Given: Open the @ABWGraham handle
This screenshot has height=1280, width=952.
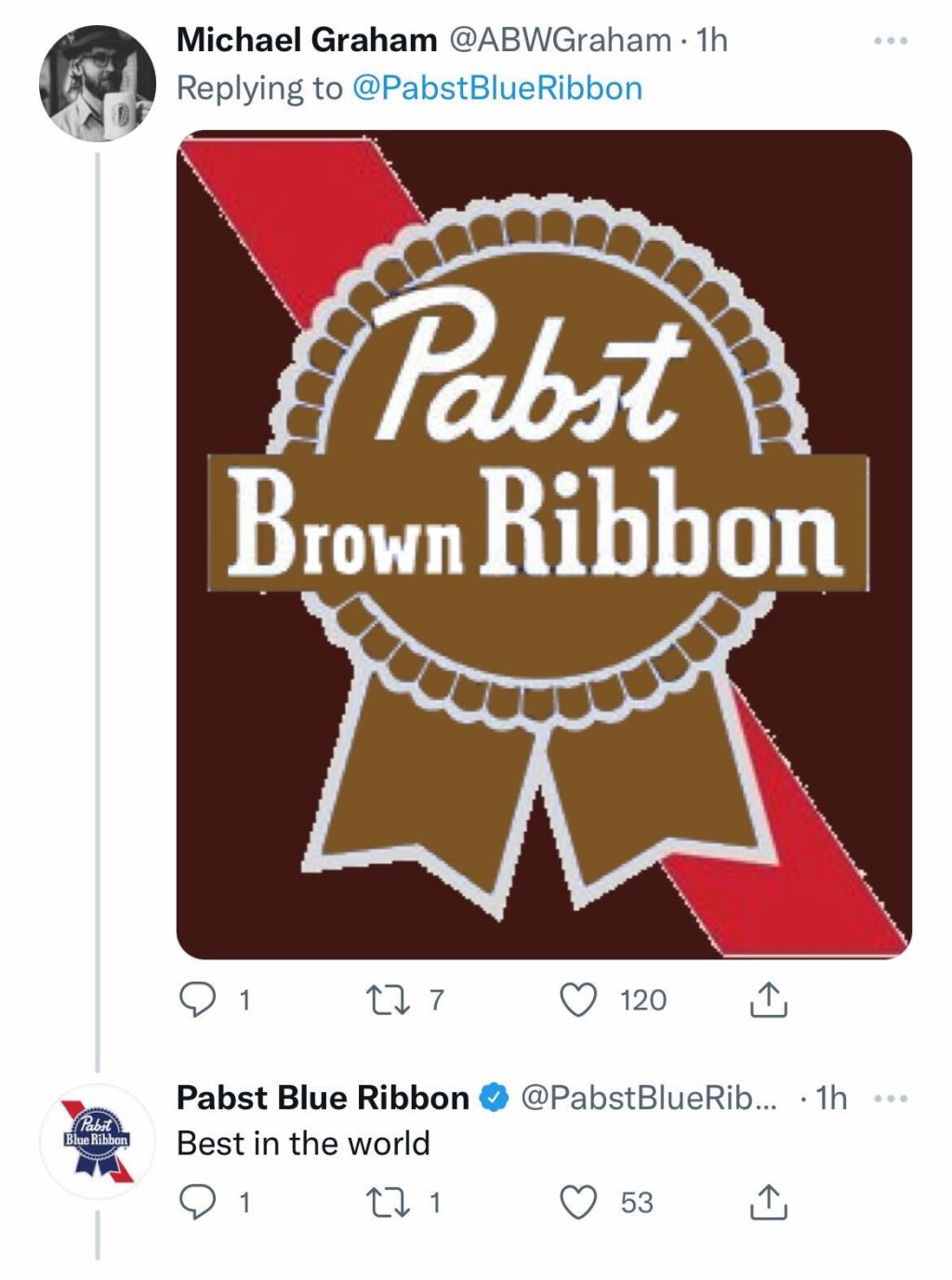Looking at the screenshot, I should click(x=560, y=40).
